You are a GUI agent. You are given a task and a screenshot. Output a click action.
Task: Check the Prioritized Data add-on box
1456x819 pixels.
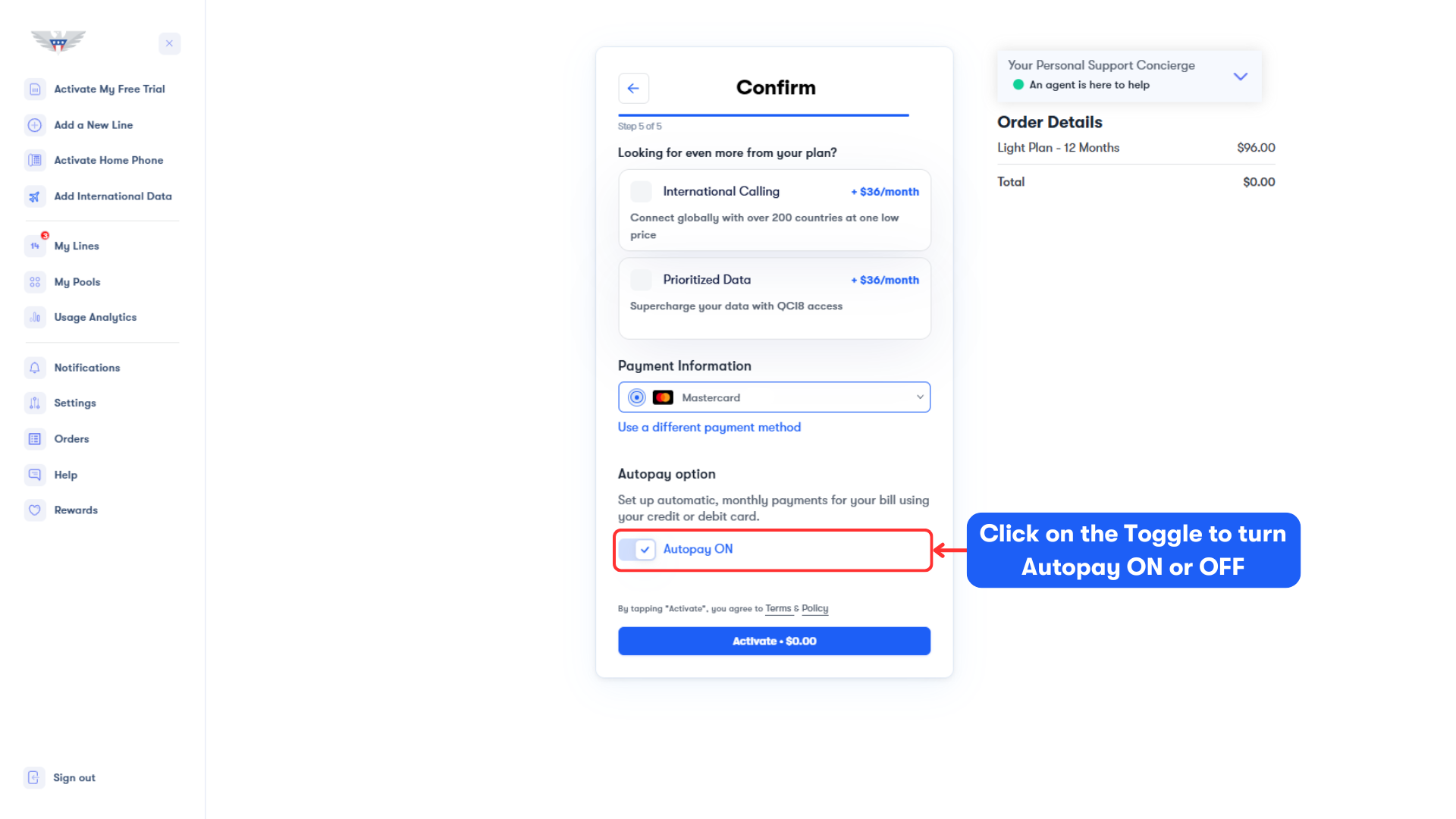[641, 280]
